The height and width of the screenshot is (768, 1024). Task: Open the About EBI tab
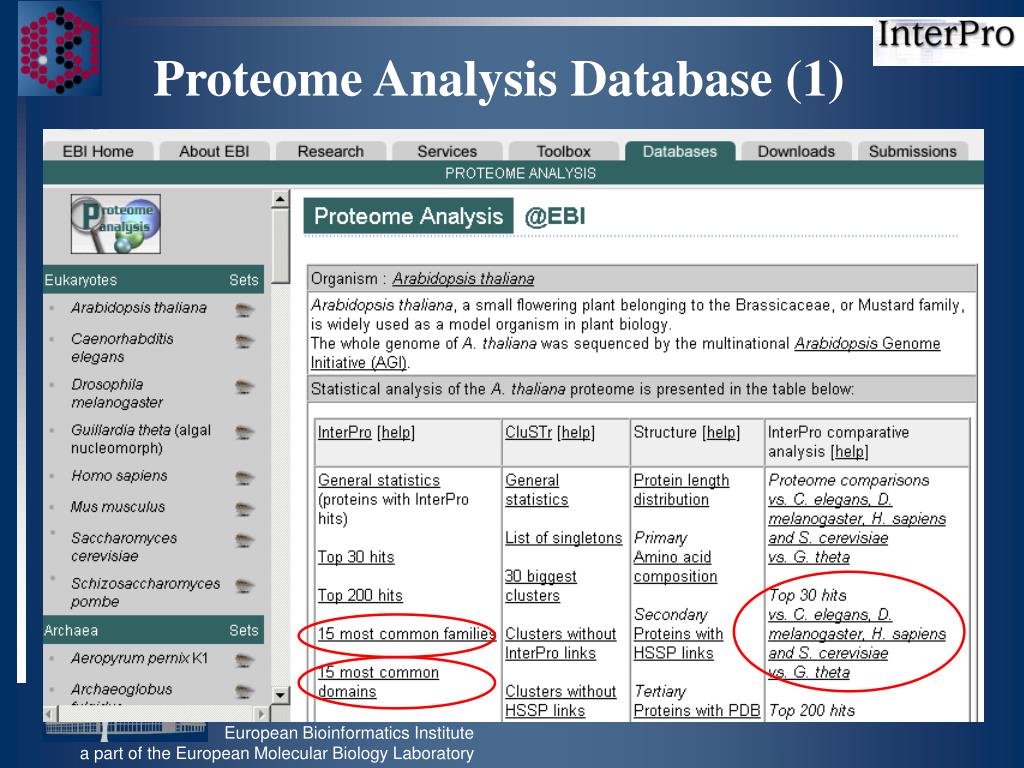pos(214,152)
